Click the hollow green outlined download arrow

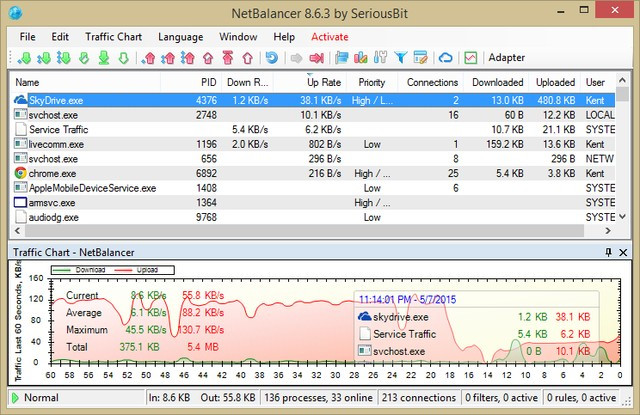(124, 58)
